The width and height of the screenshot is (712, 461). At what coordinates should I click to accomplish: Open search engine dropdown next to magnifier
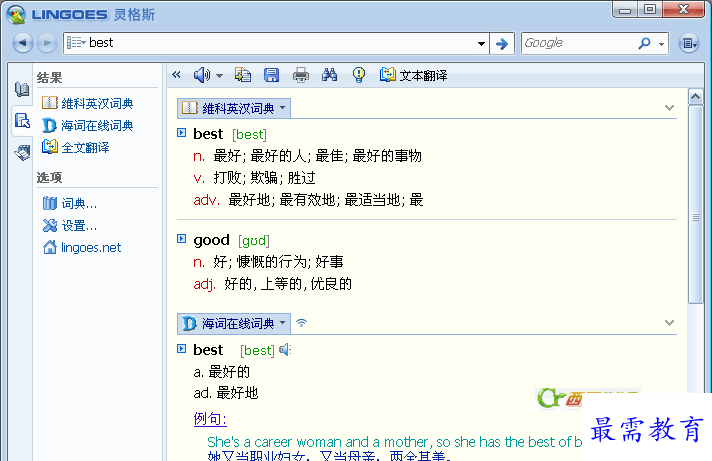point(661,44)
